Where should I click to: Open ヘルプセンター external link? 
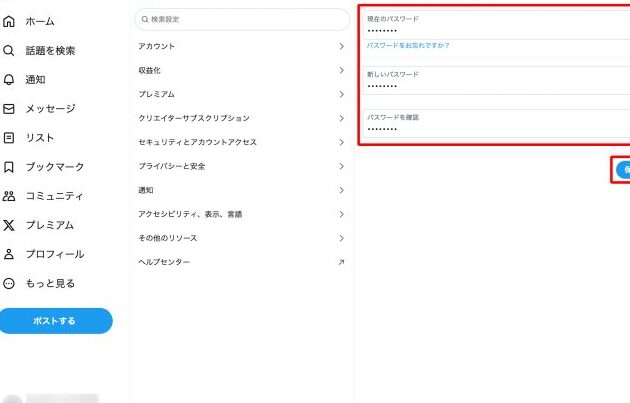[x=341, y=262]
